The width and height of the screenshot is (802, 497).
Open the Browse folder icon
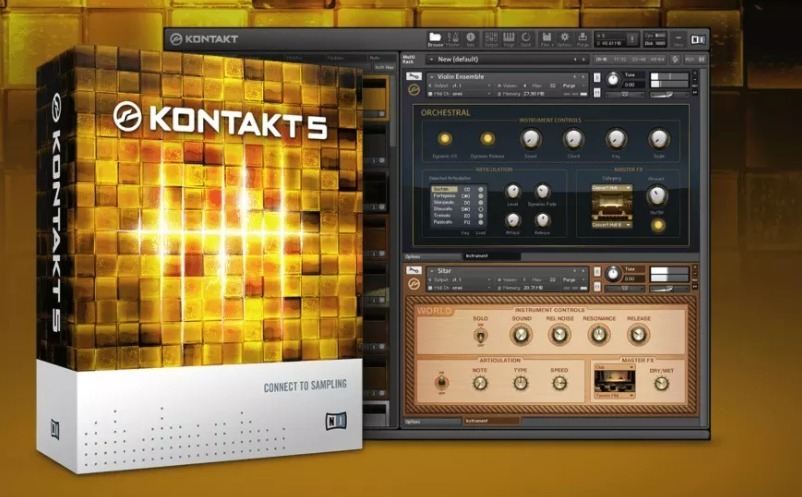(435, 37)
